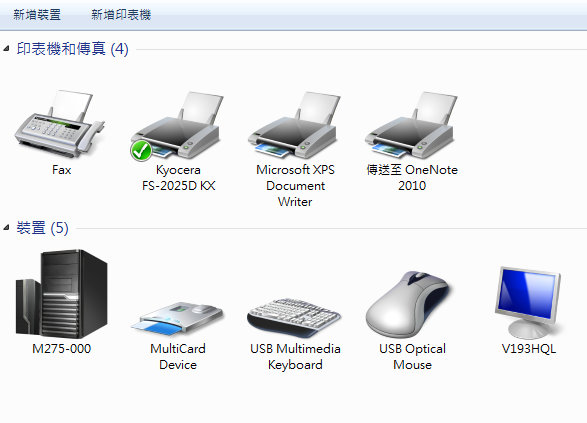Select the MultiCard Device icon
The width and height of the screenshot is (587, 423).
click(x=177, y=318)
